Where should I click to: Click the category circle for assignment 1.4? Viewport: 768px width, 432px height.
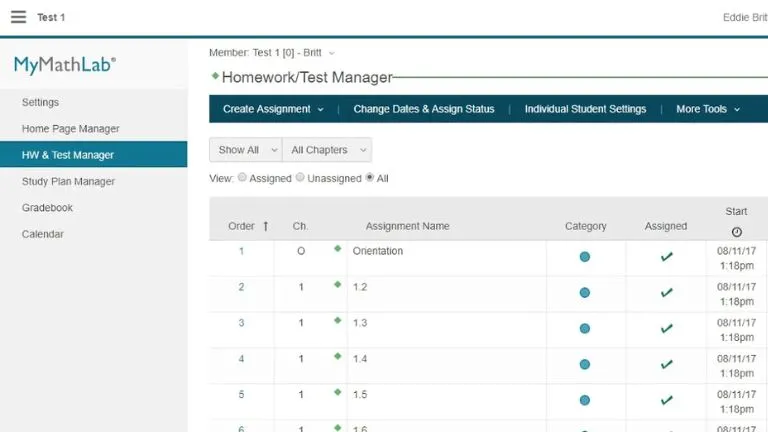(585, 364)
